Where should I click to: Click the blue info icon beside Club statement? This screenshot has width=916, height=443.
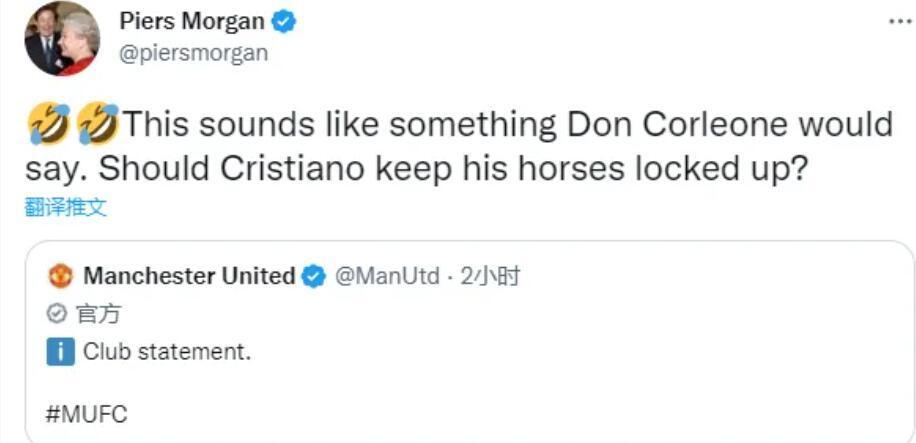point(61,352)
